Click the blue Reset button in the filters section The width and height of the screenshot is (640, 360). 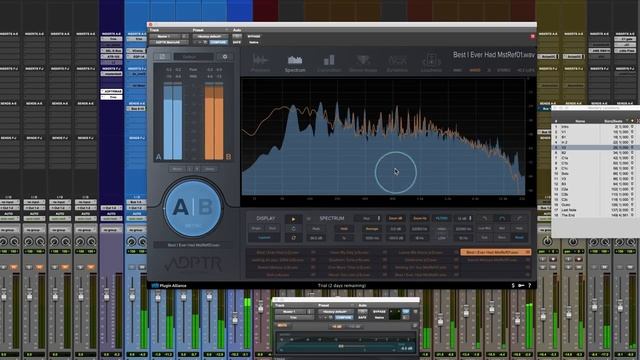[519, 237]
